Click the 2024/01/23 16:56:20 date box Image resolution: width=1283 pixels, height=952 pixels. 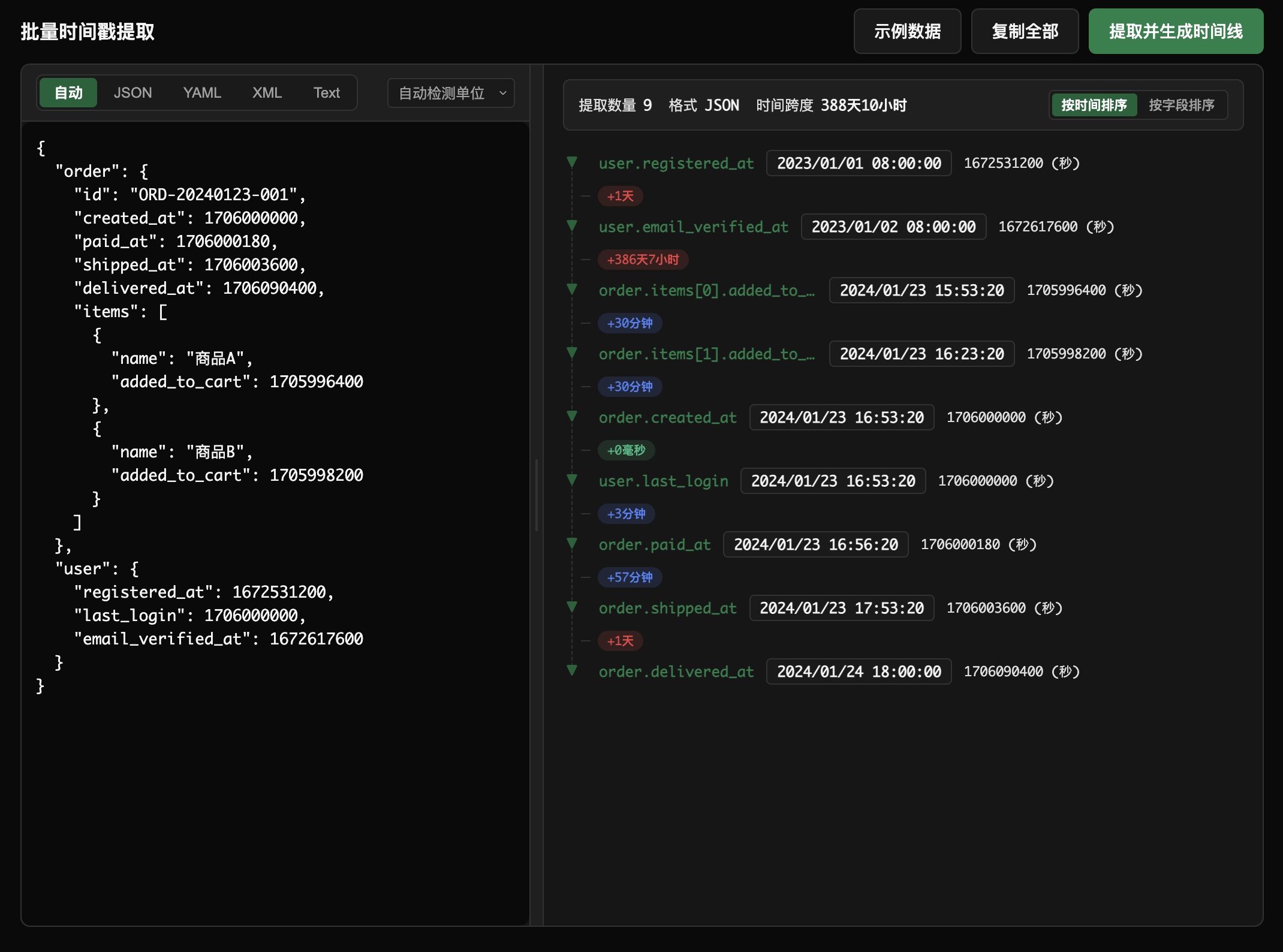pos(815,544)
